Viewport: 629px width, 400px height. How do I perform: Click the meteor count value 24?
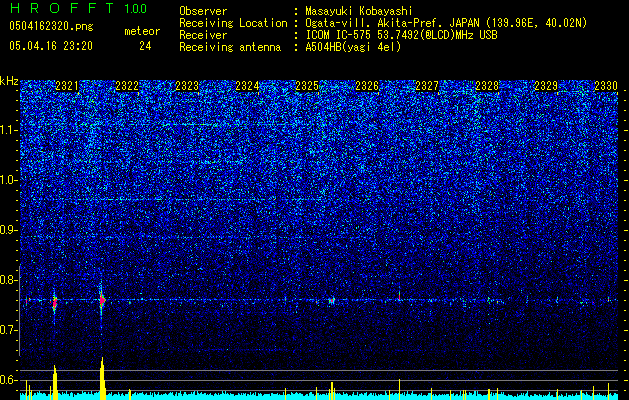pos(145,46)
